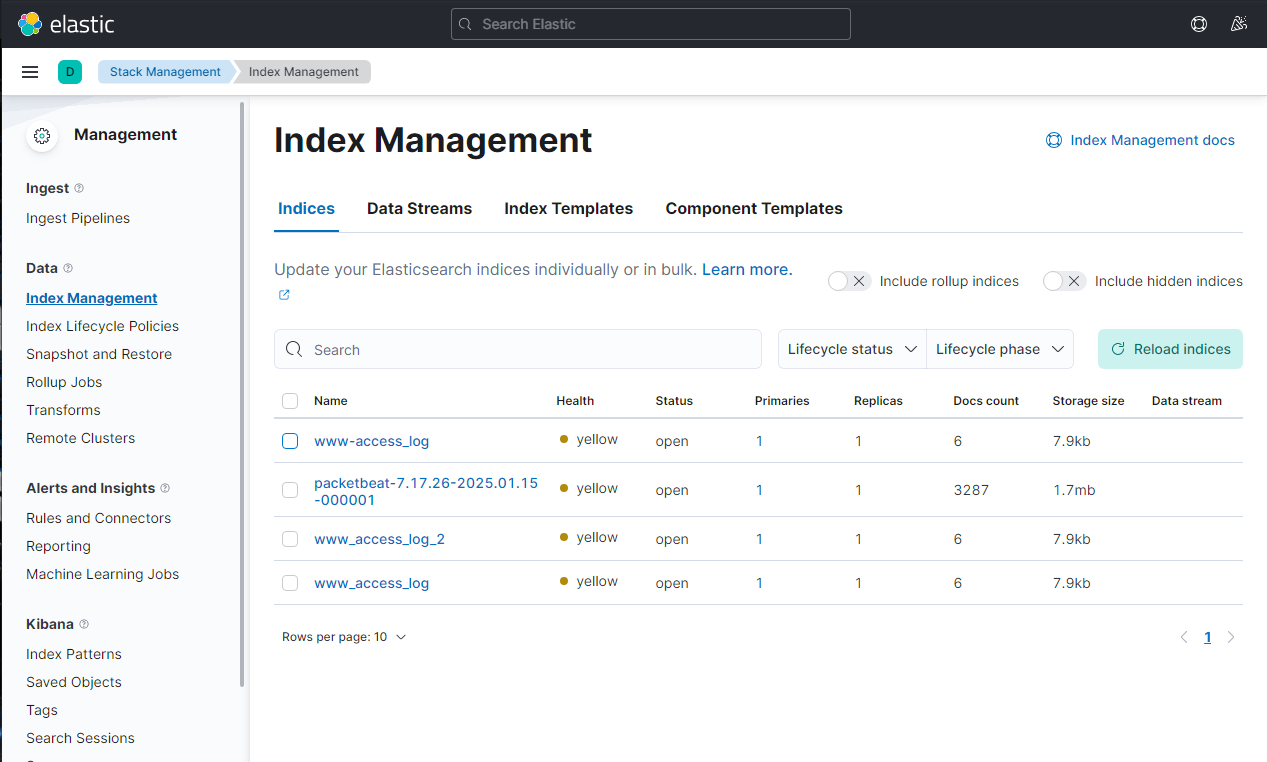Screen dimensions: 1267x762
Task: Go to previous page arrow
Action: [x=1184, y=637]
